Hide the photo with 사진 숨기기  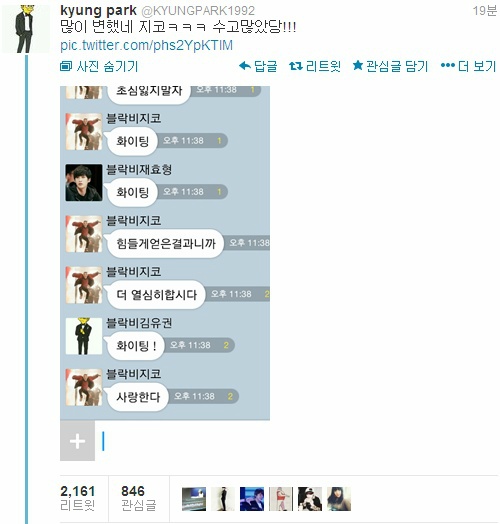tap(99, 67)
